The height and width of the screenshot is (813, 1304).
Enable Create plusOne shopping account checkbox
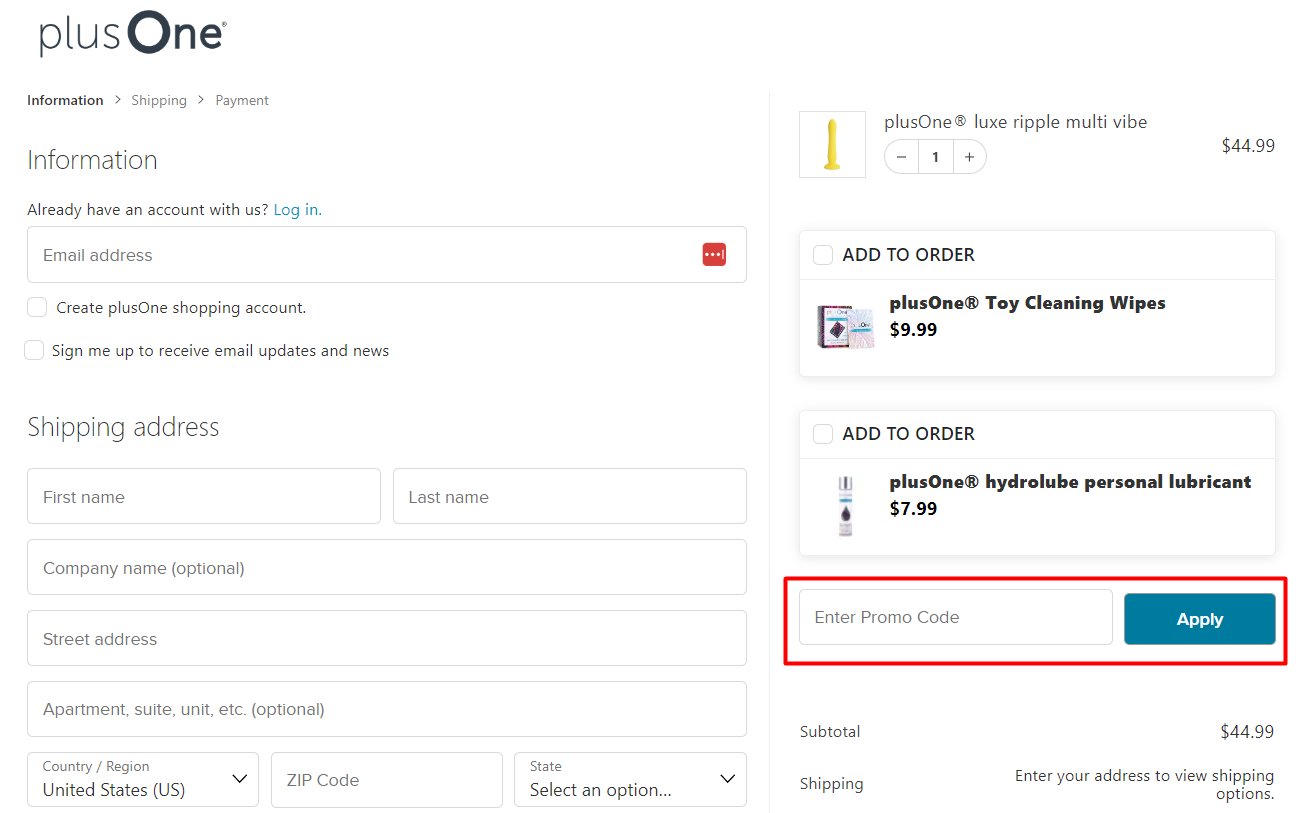click(x=37, y=307)
